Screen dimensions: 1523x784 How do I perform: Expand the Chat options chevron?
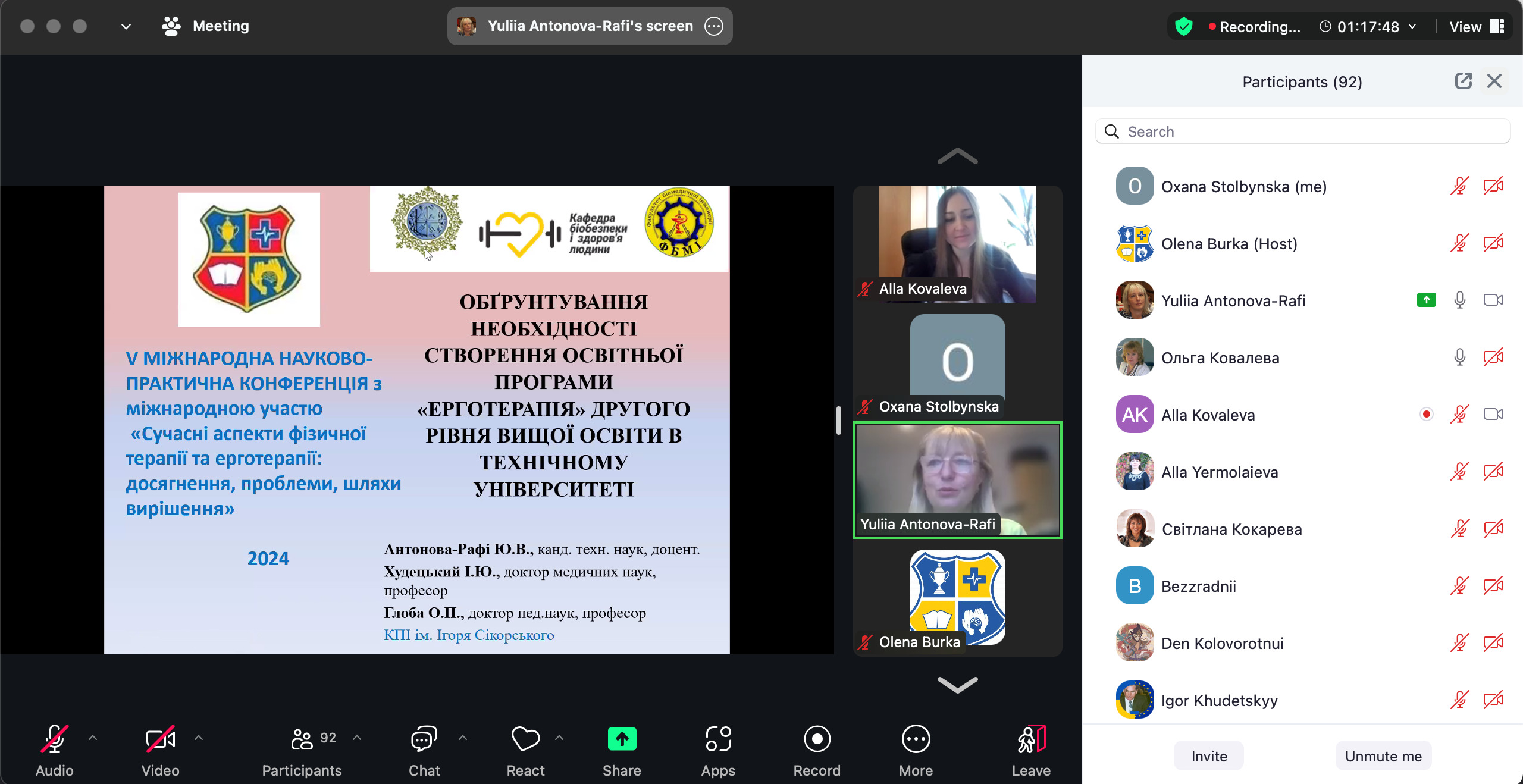[463, 738]
